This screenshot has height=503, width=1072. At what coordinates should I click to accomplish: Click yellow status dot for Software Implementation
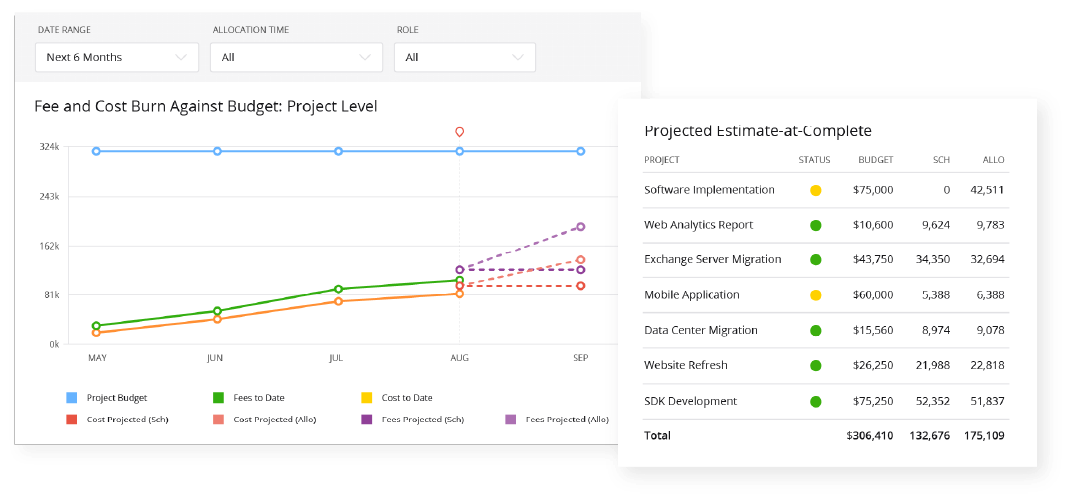815,190
